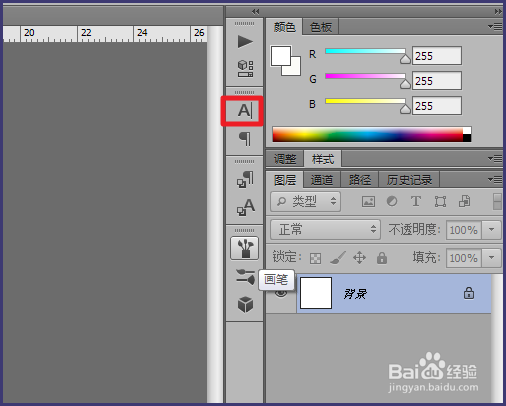Toggle lock position move icon
This screenshot has width=506, height=406.
[x=359, y=258]
